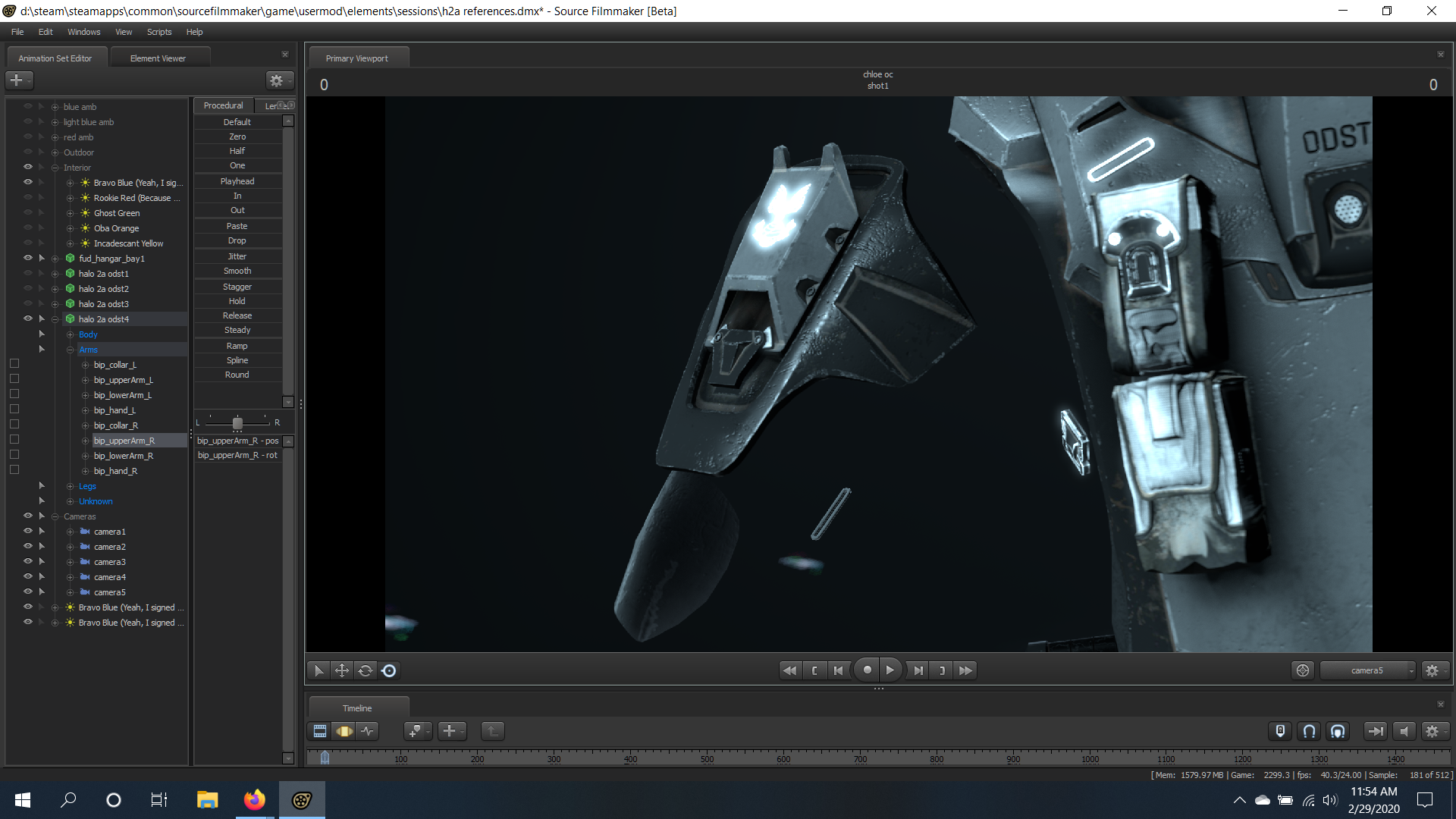1456x819 pixels.
Task: Toggle the work camera target icon
Action: [1303, 670]
